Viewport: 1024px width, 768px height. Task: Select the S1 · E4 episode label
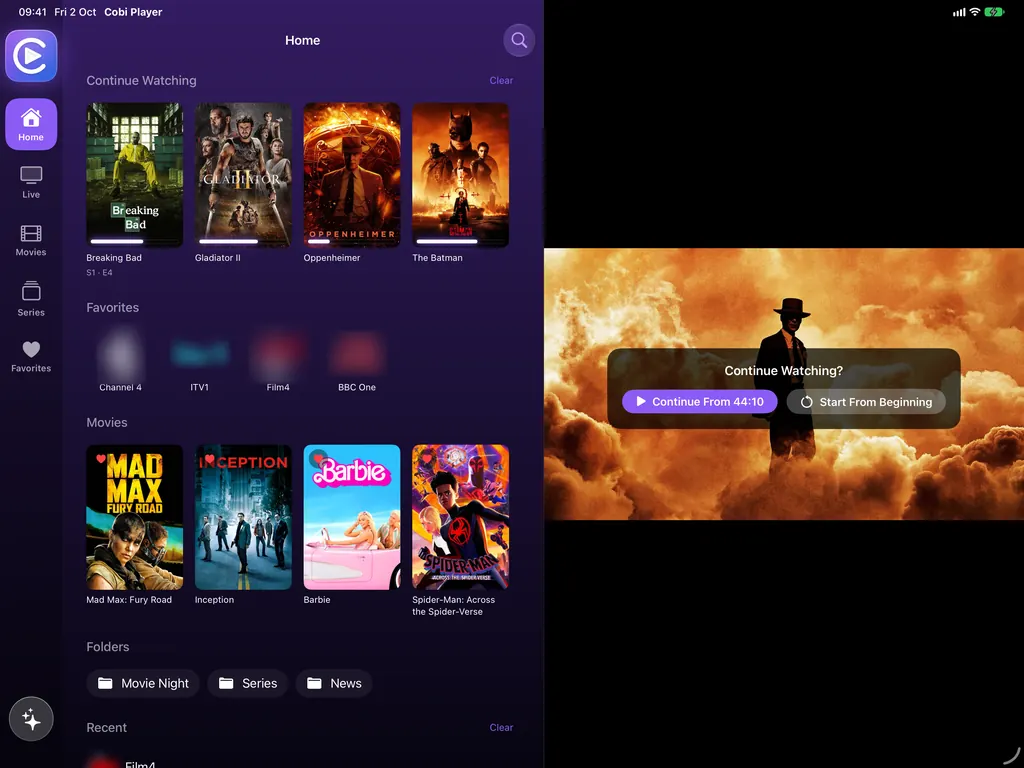(x=99, y=272)
